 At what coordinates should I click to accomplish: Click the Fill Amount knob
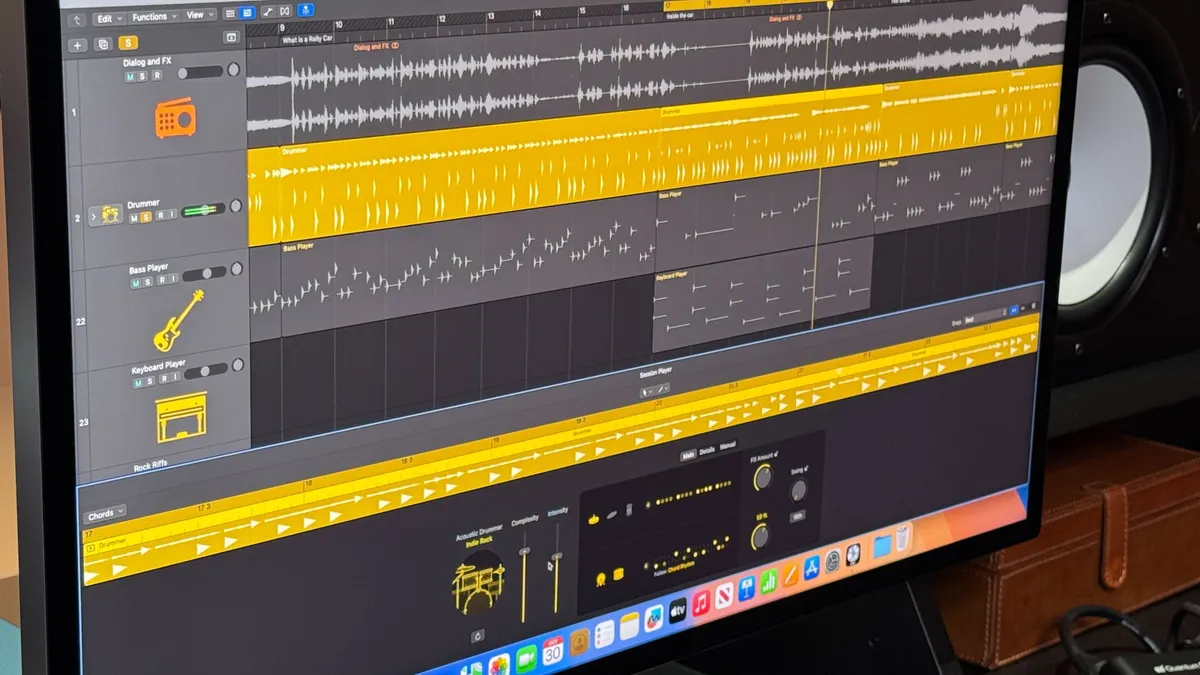pos(762,478)
